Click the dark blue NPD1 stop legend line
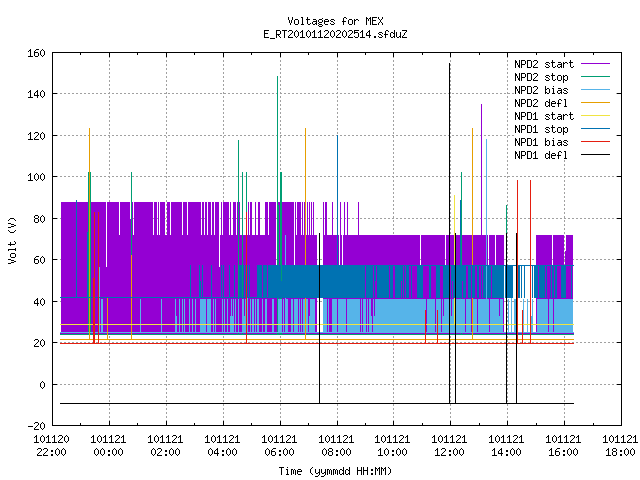This screenshot has width=640, height=480. pos(595,129)
